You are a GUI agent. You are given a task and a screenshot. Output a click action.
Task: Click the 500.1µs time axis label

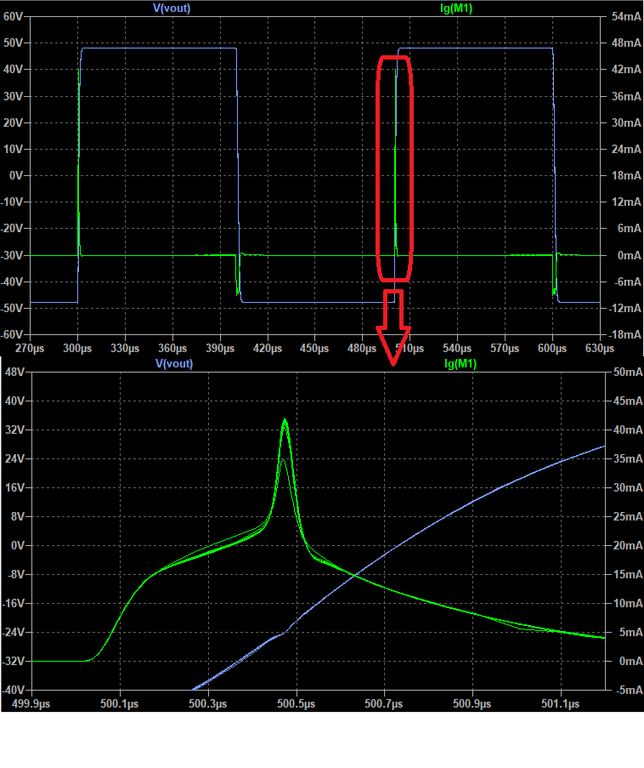(119, 704)
